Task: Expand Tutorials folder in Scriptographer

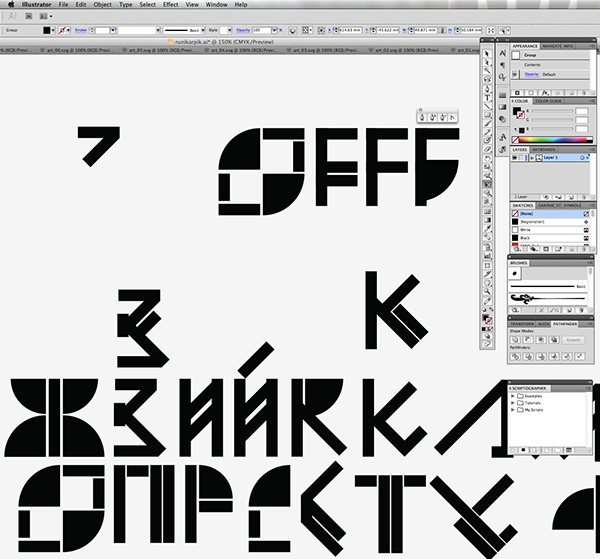Action: click(x=513, y=403)
